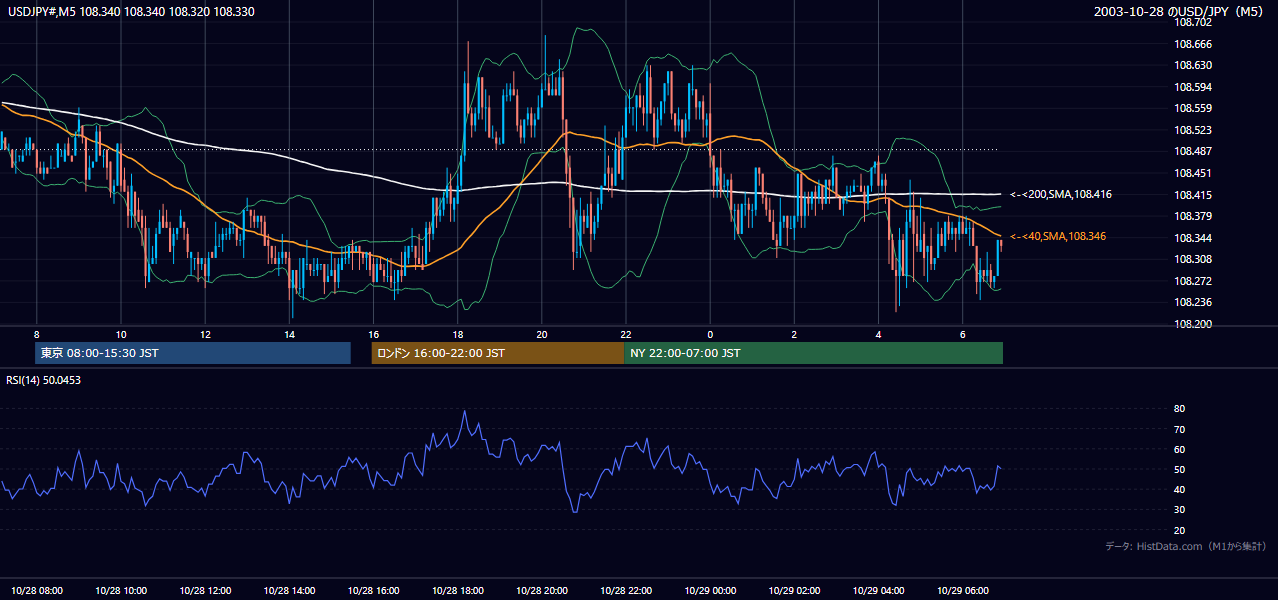Click the 10/29 06:00 date label

pos(961,591)
